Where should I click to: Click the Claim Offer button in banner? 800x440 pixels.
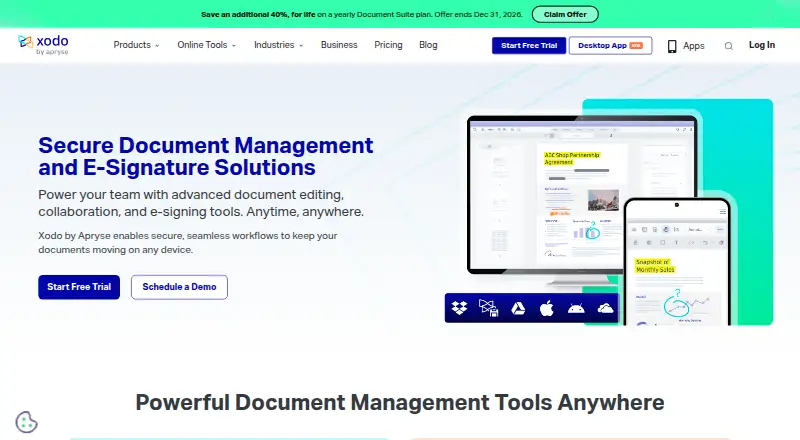point(565,14)
